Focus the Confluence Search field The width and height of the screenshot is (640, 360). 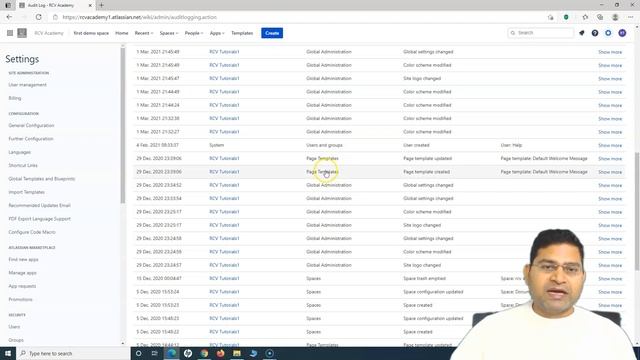click(x=540, y=33)
